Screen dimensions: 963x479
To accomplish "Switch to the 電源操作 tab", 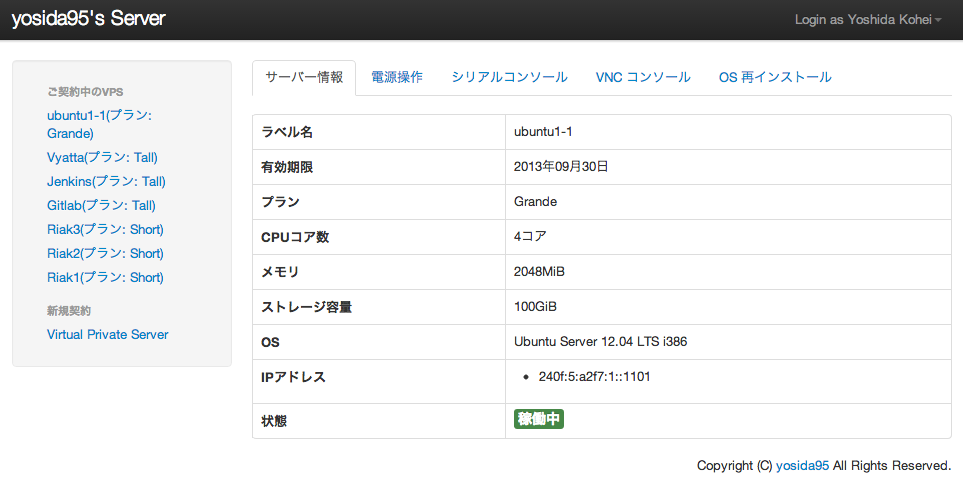I will 396,77.
